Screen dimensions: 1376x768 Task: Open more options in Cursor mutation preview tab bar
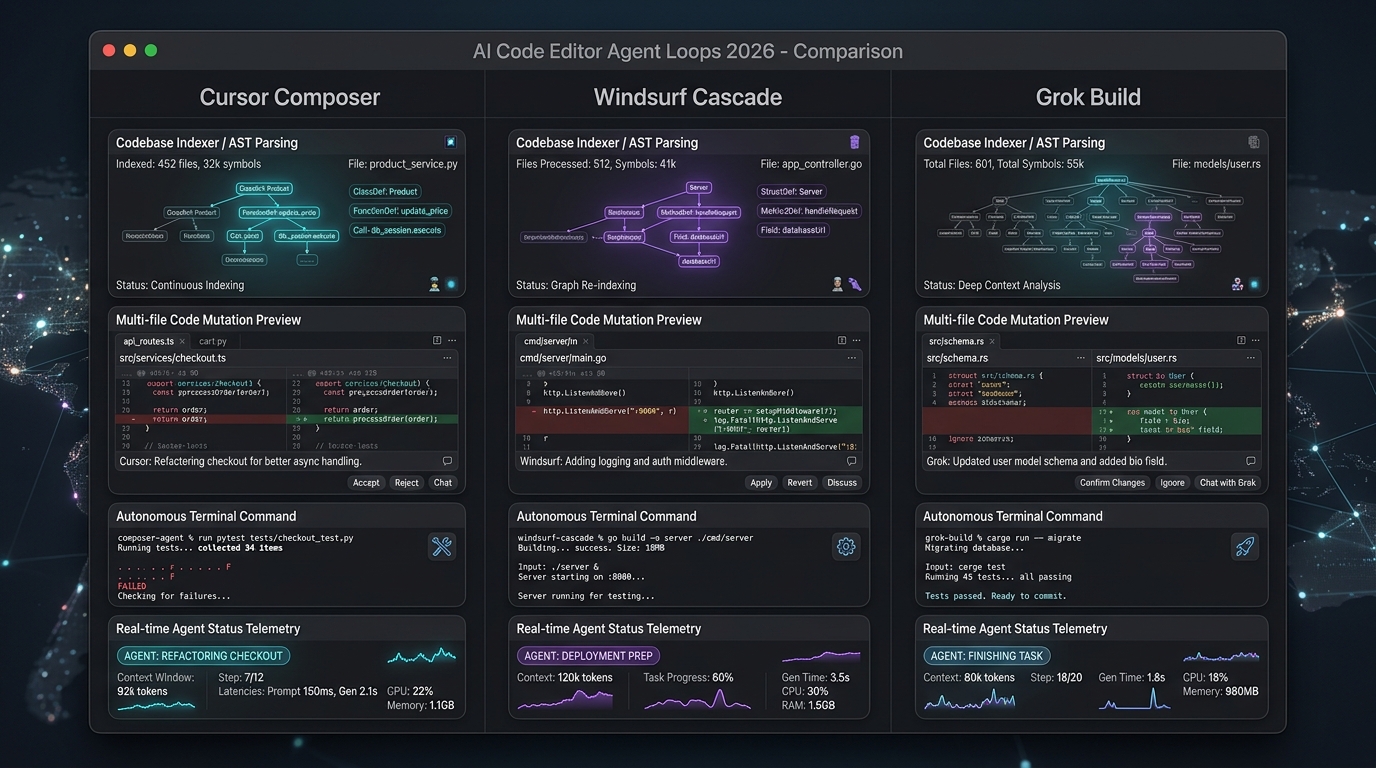point(451,341)
